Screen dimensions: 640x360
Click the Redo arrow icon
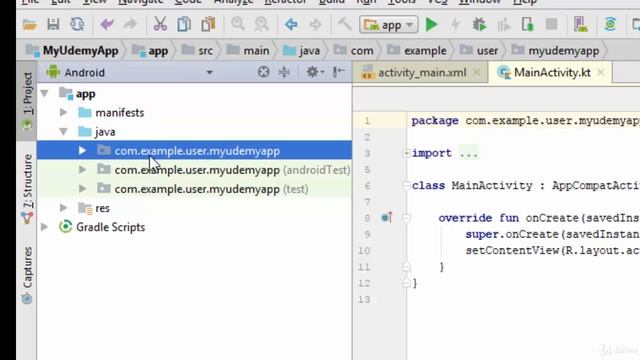click(131, 24)
